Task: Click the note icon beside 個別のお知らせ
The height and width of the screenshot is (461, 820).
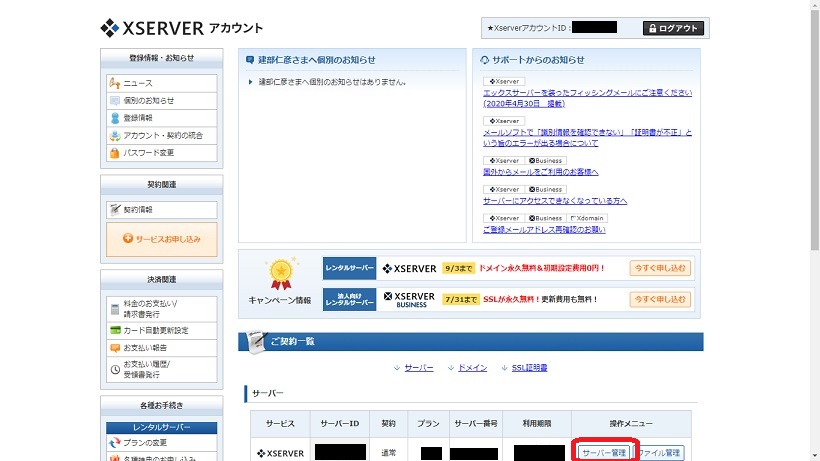Action: (115, 100)
